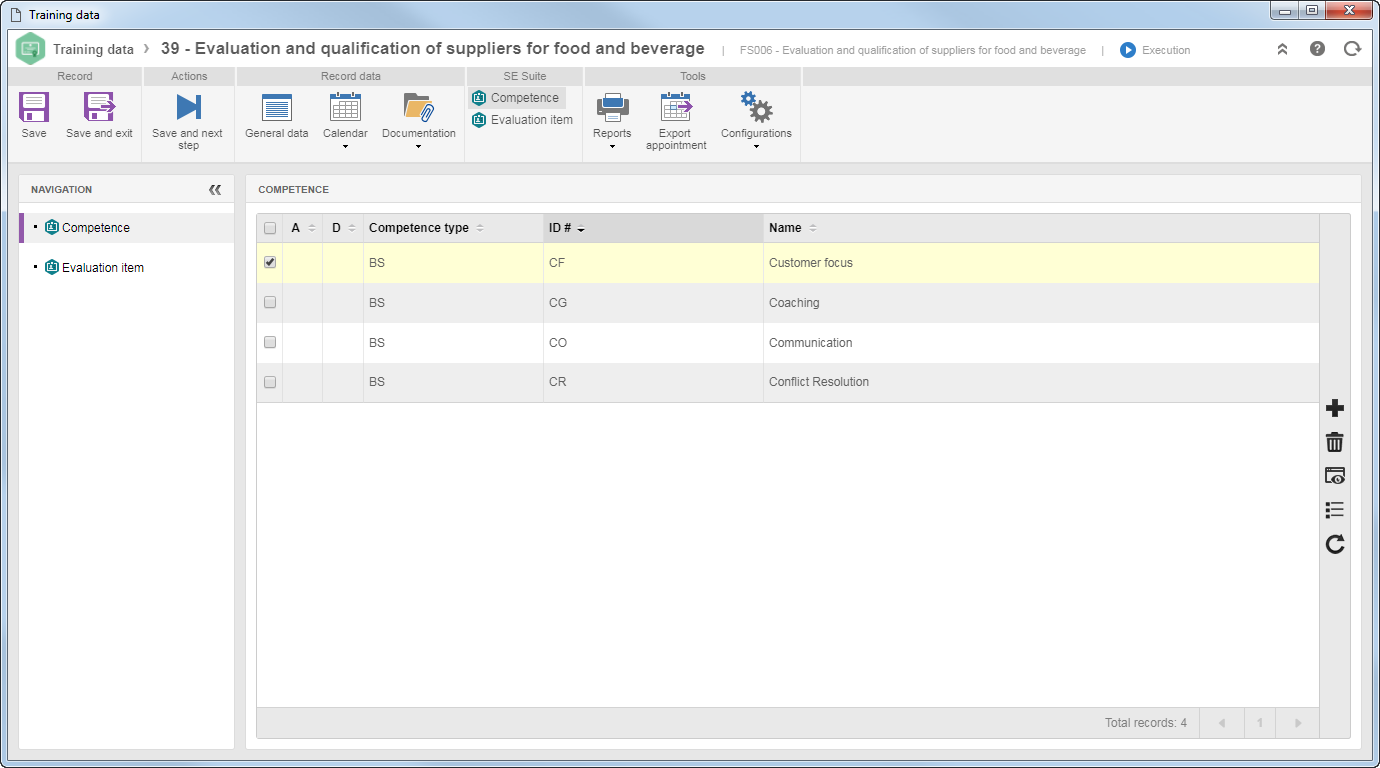Delete the selected competence with the trash icon

tap(1334, 442)
